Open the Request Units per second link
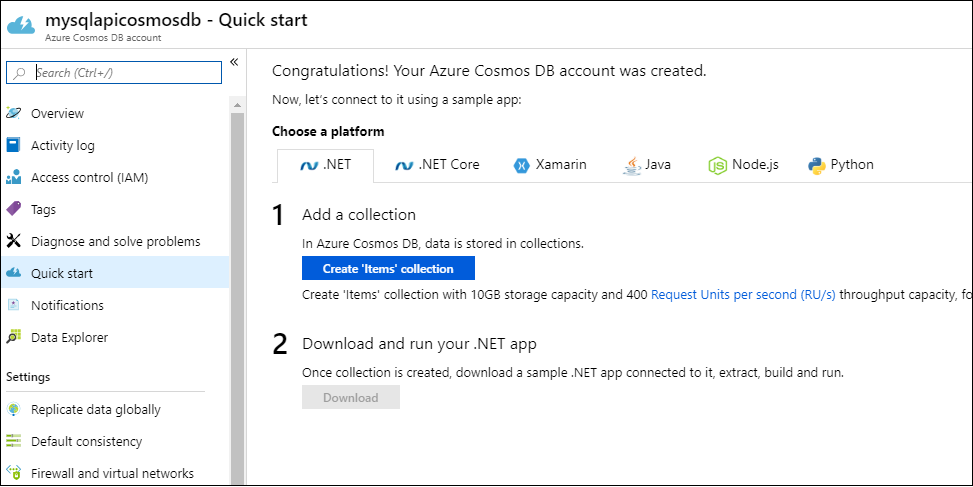 (x=743, y=295)
